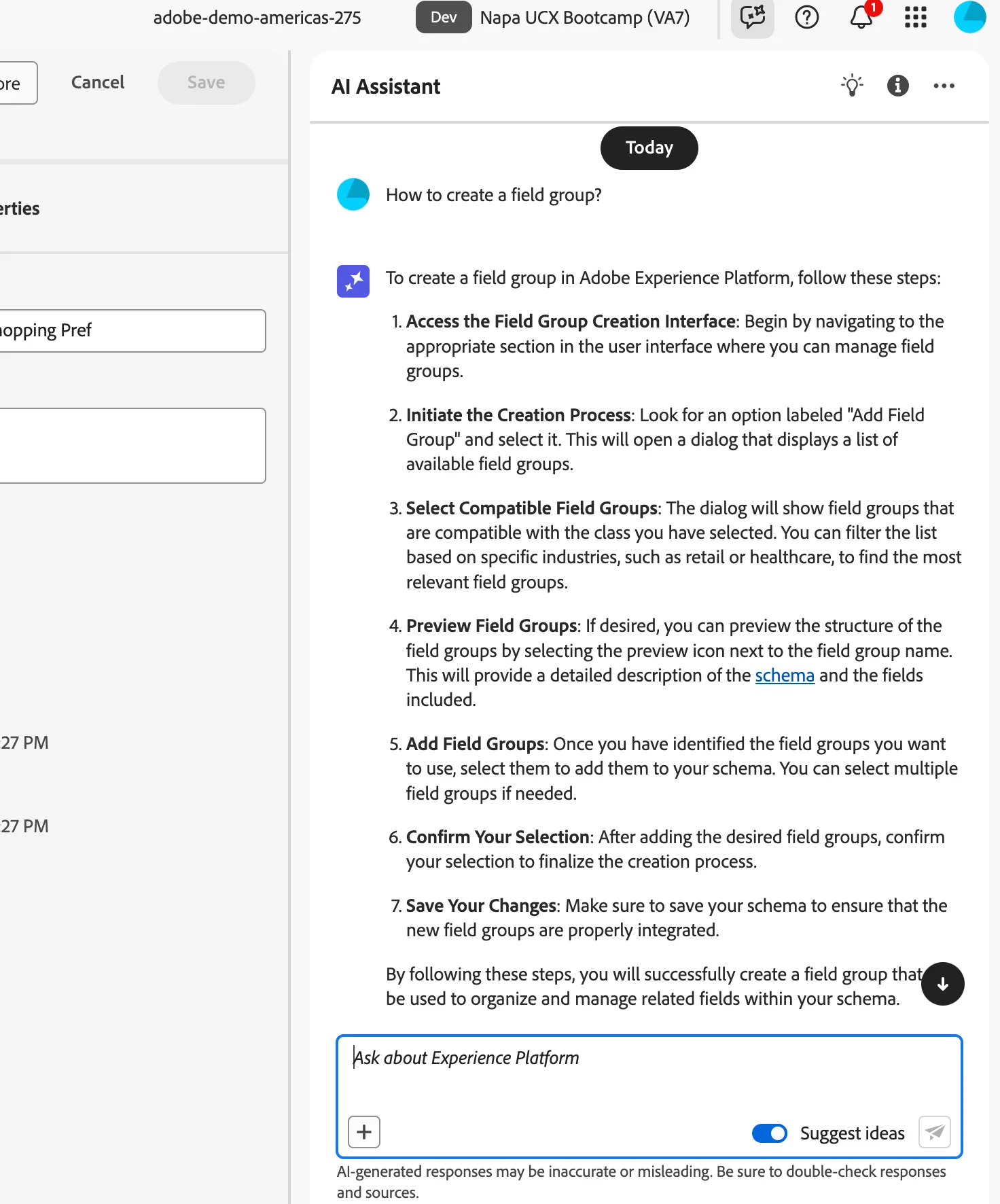
Task: Click the lightbulb icon in AI Assistant header
Action: [x=852, y=86]
